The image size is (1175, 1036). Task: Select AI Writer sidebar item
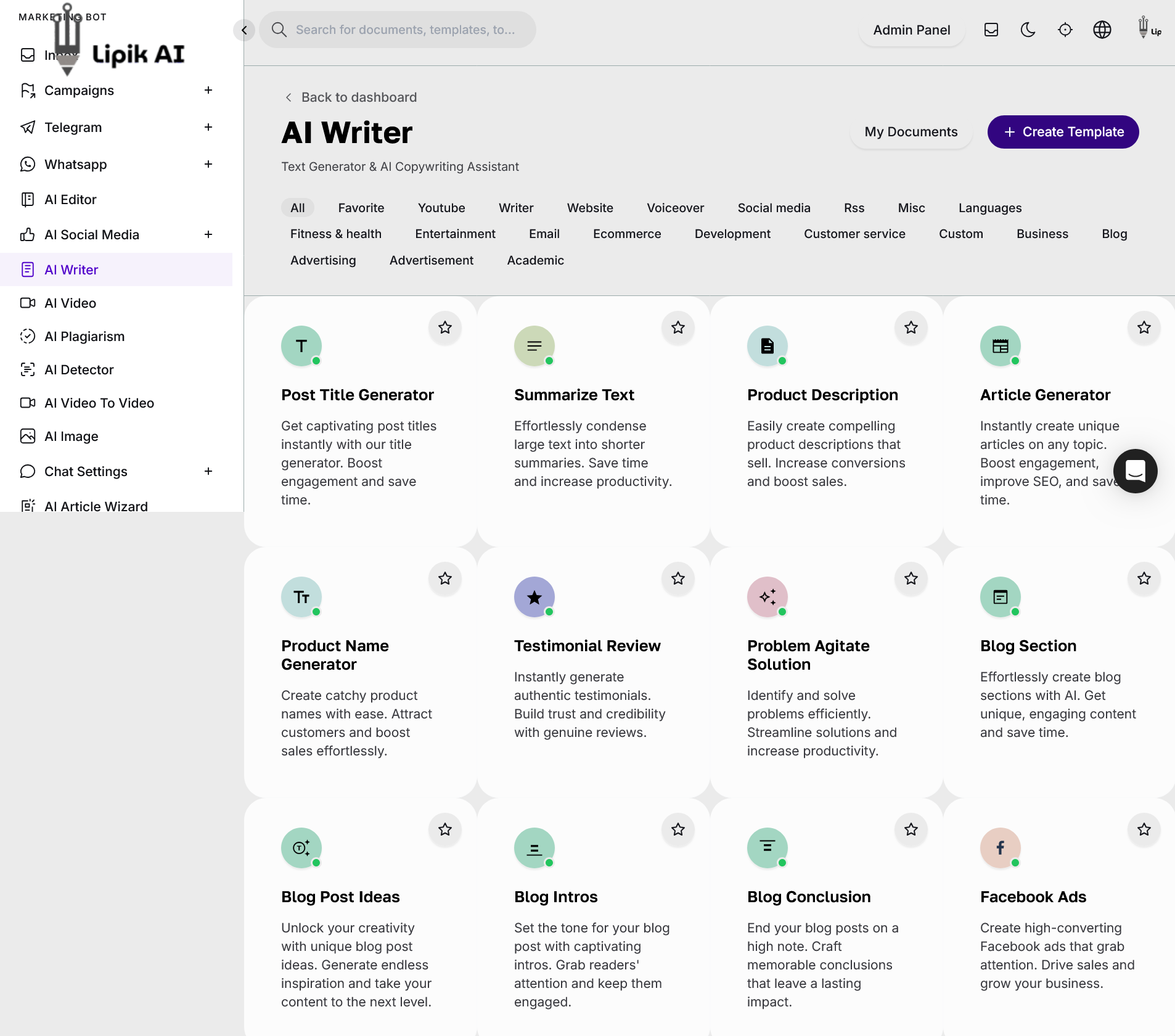117,269
